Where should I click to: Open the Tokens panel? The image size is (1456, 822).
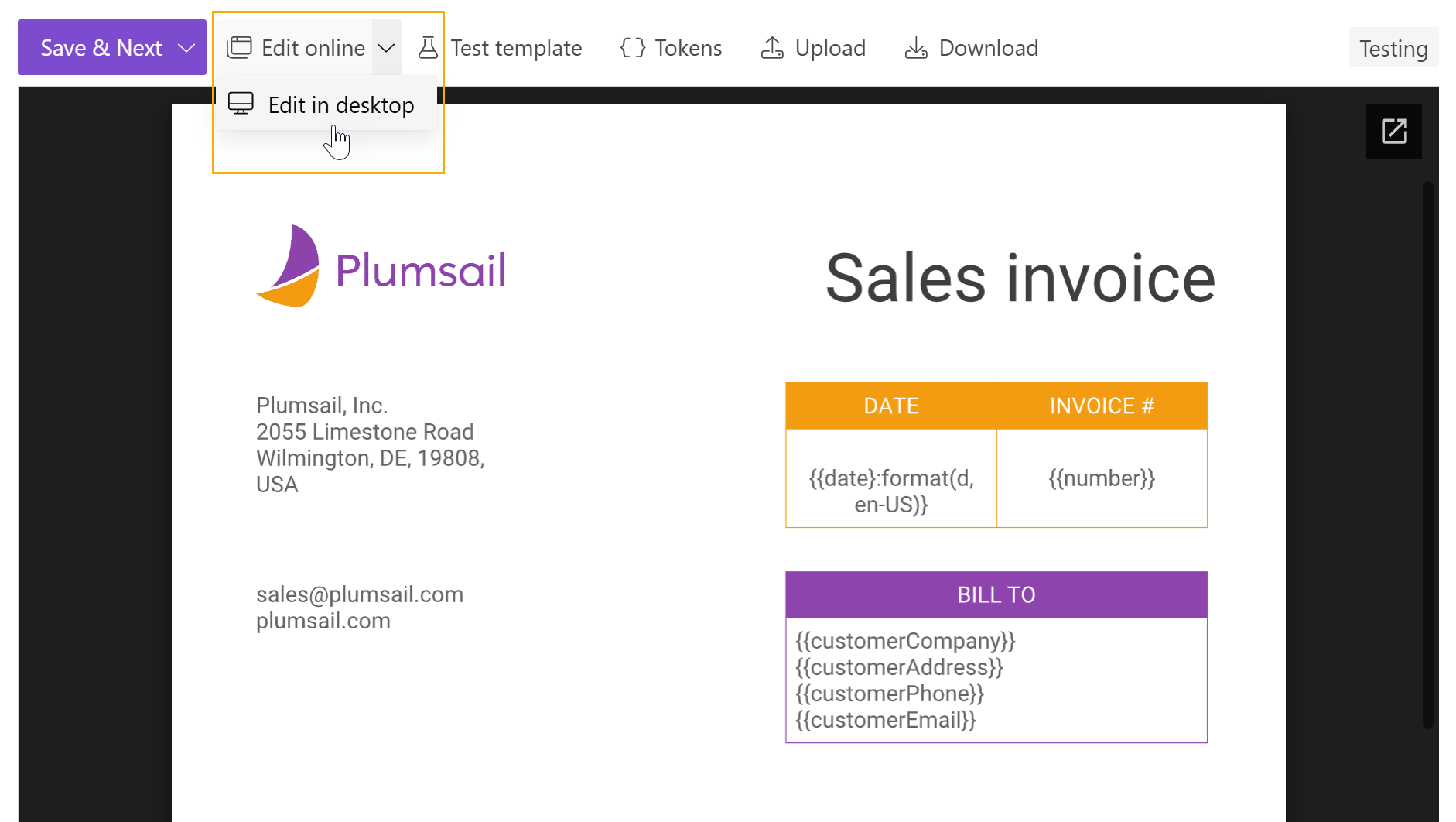tap(671, 48)
